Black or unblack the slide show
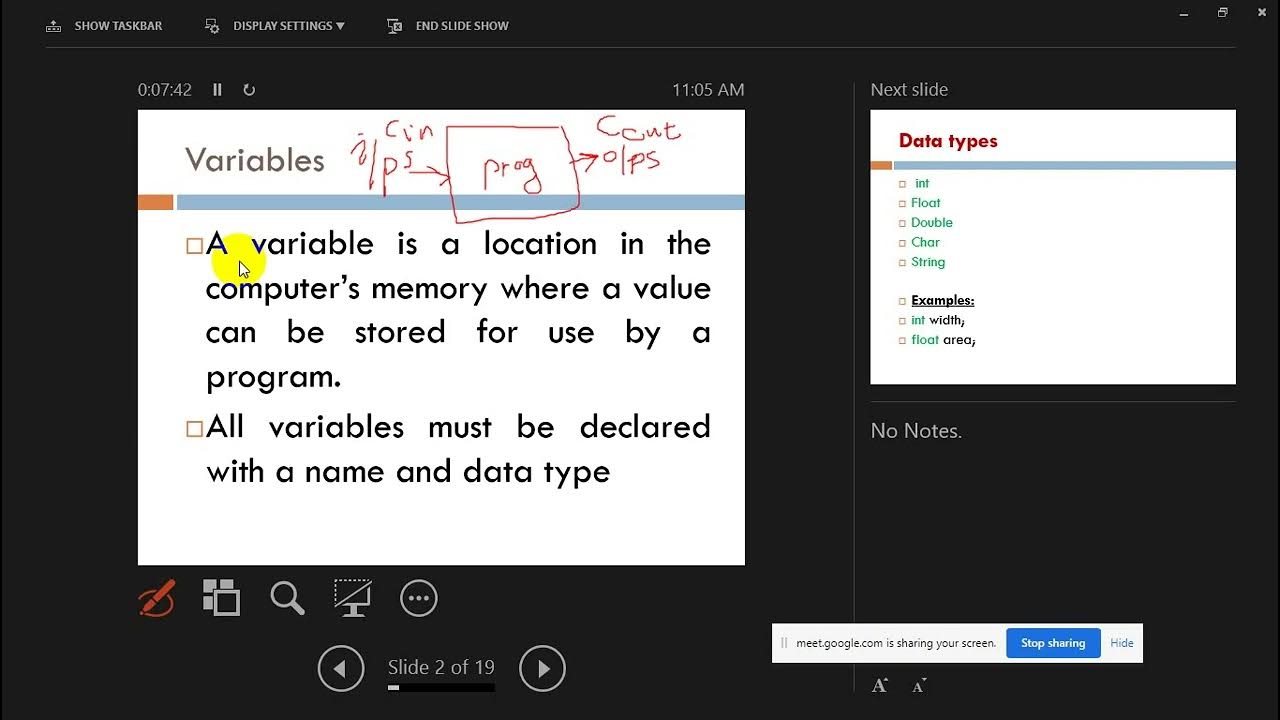Image resolution: width=1280 pixels, height=720 pixels. click(352, 598)
